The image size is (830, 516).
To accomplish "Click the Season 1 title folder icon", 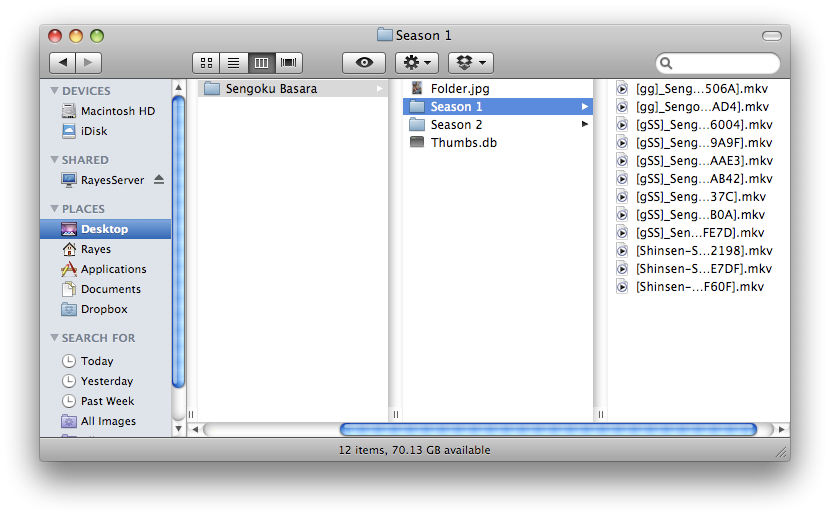I will point(385,35).
